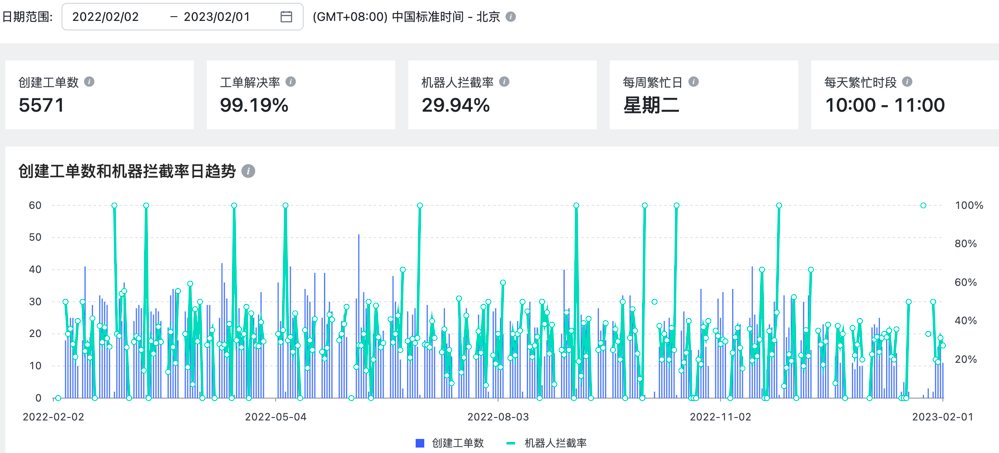Open the calendar icon in date range picker

pos(286,17)
